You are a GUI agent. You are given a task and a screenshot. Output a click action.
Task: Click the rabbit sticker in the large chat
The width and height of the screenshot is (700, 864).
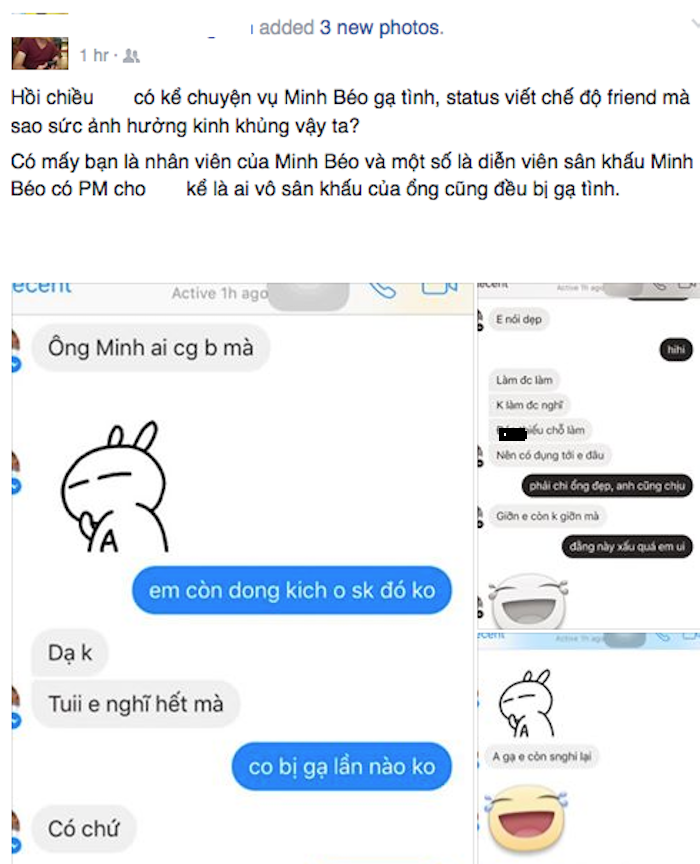(115, 487)
